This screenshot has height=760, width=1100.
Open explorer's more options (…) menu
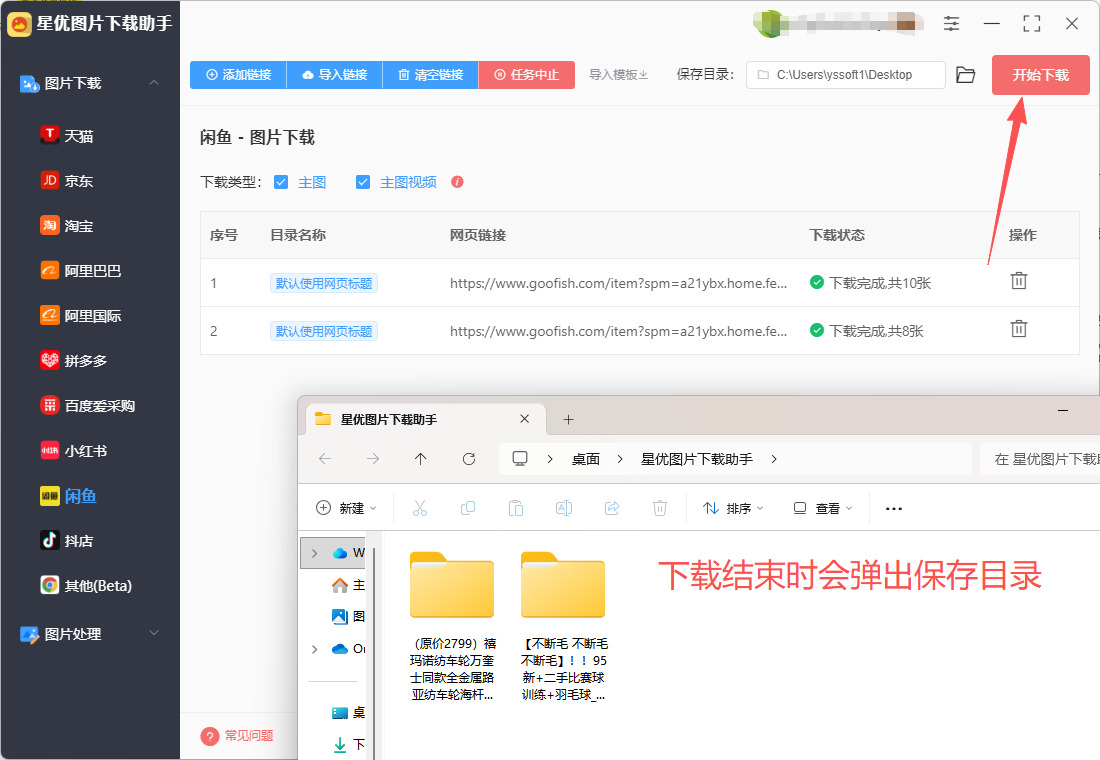coord(894,508)
